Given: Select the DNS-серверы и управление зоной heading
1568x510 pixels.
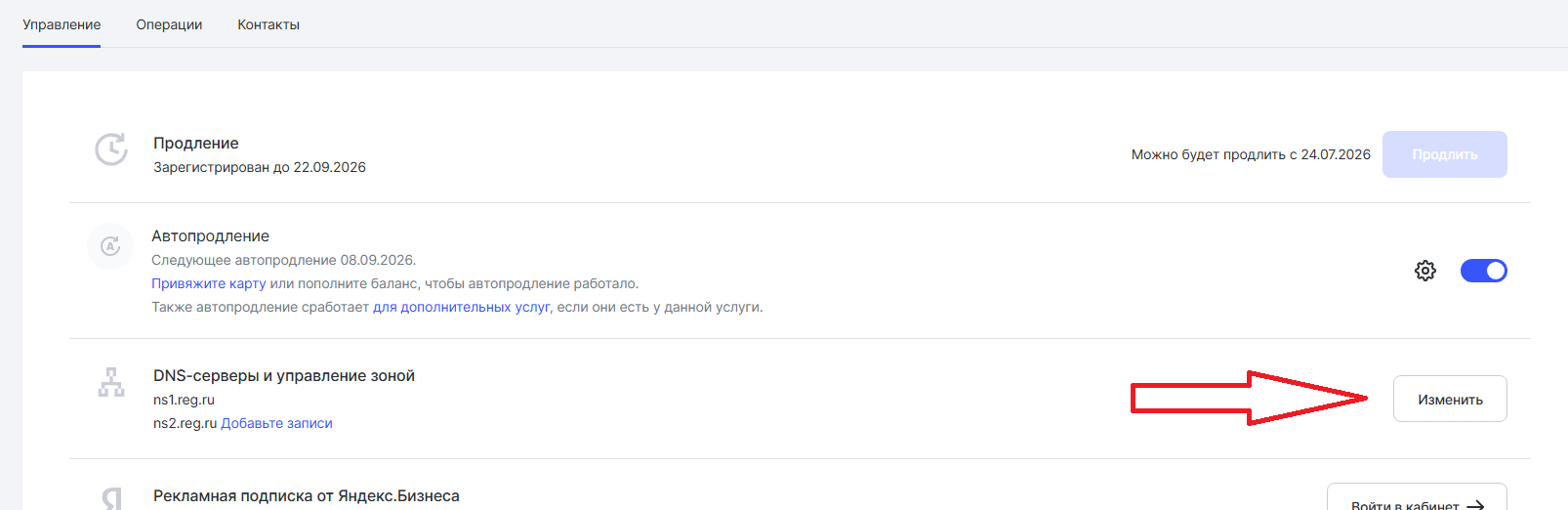Looking at the screenshot, I should (284, 375).
